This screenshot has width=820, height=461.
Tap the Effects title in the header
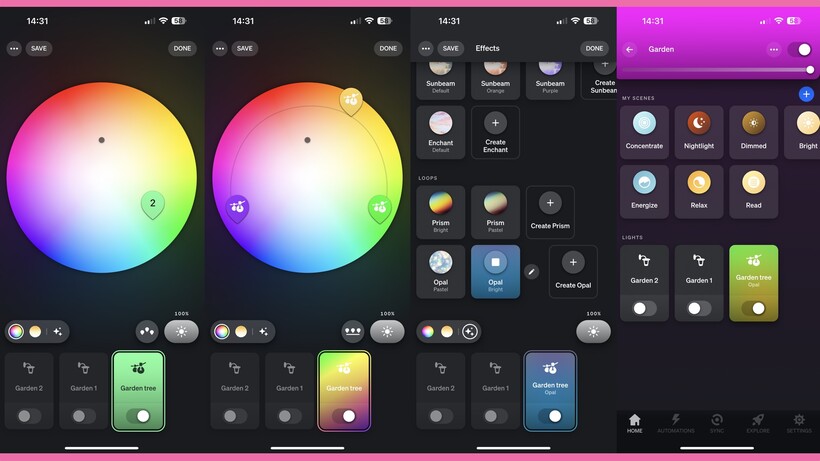tap(487, 48)
